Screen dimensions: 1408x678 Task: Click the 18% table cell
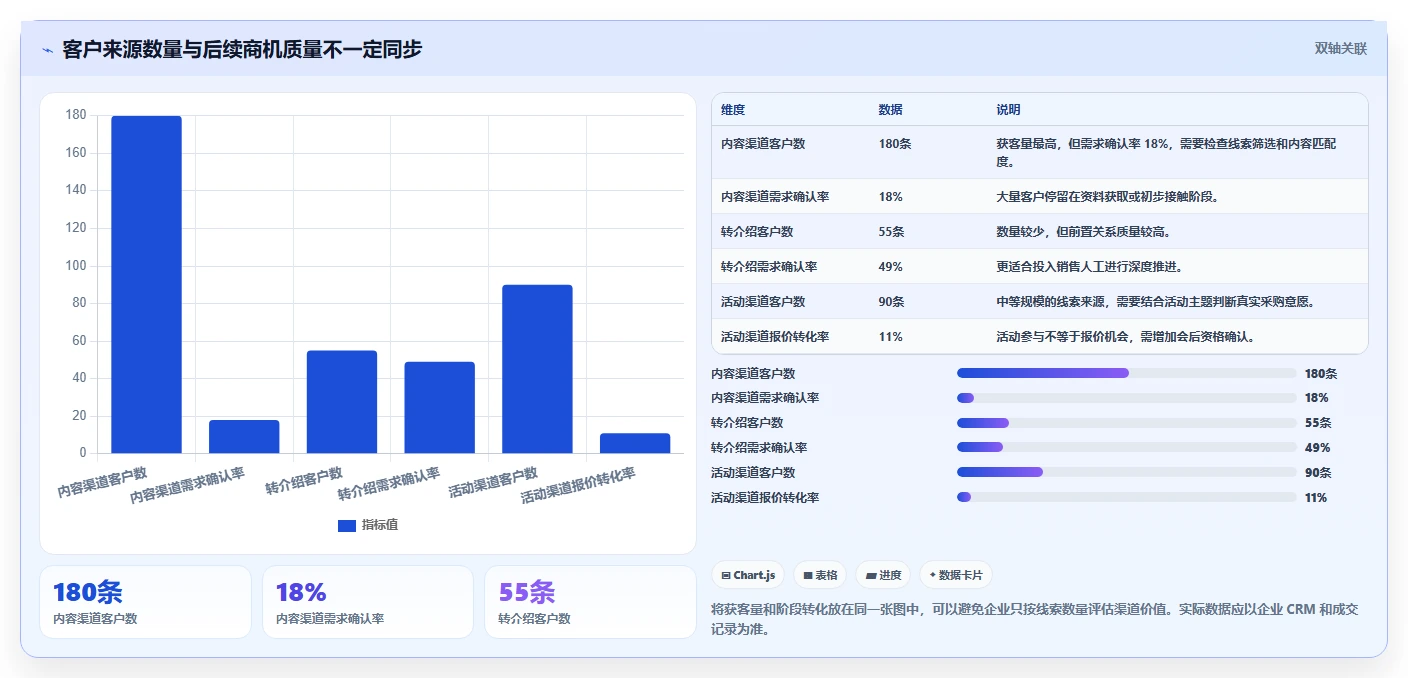(x=891, y=197)
